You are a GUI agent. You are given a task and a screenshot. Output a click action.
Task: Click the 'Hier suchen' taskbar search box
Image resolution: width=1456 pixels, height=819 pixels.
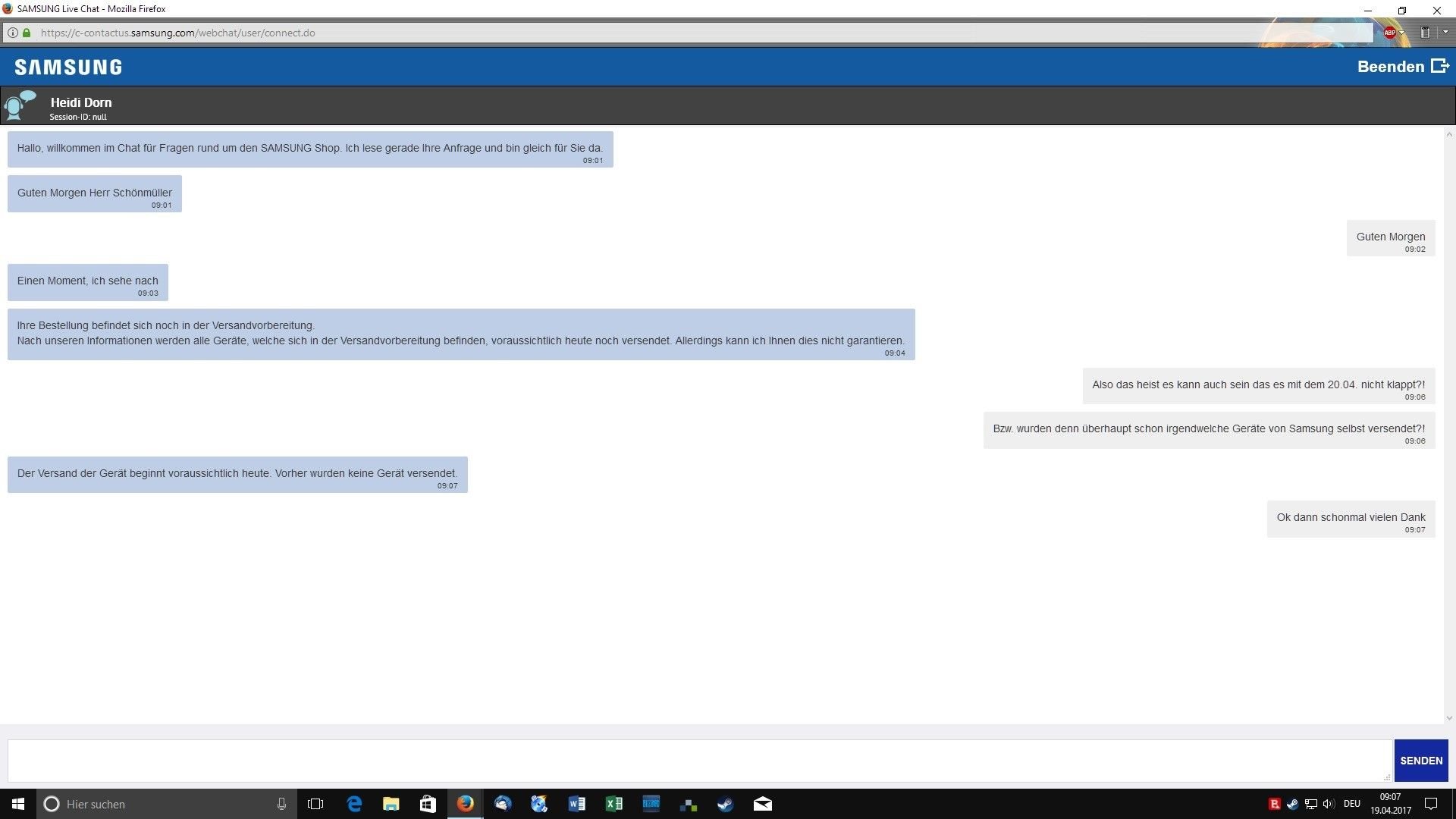point(167,804)
